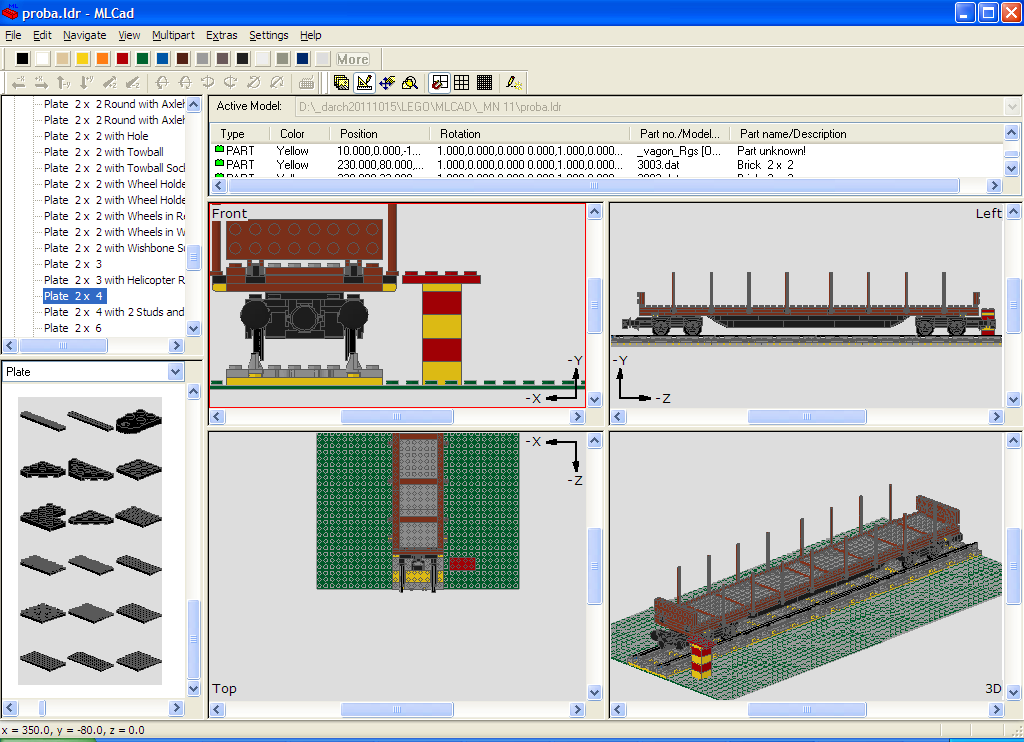The width and height of the screenshot is (1024, 742).
Task: Switch to View mode toolbar icon
Action: click(x=341, y=83)
